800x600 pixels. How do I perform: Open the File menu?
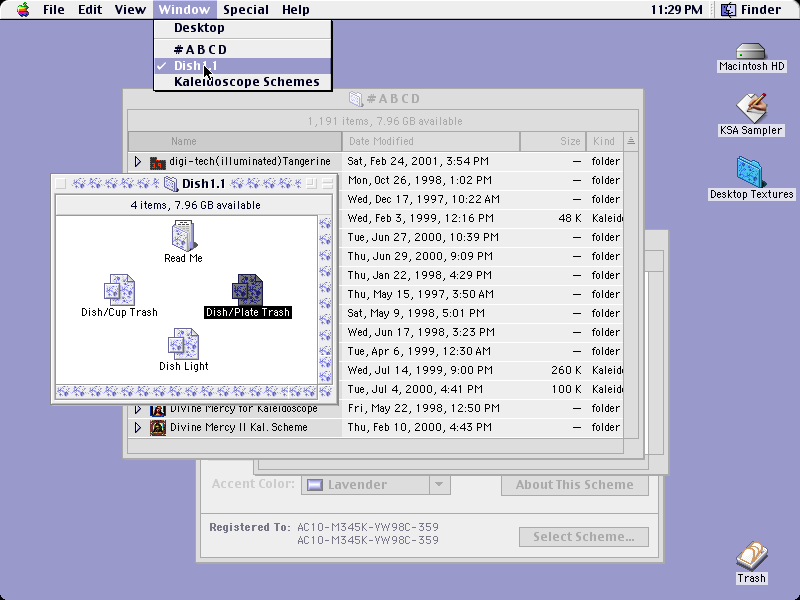[x=54, y=10]
